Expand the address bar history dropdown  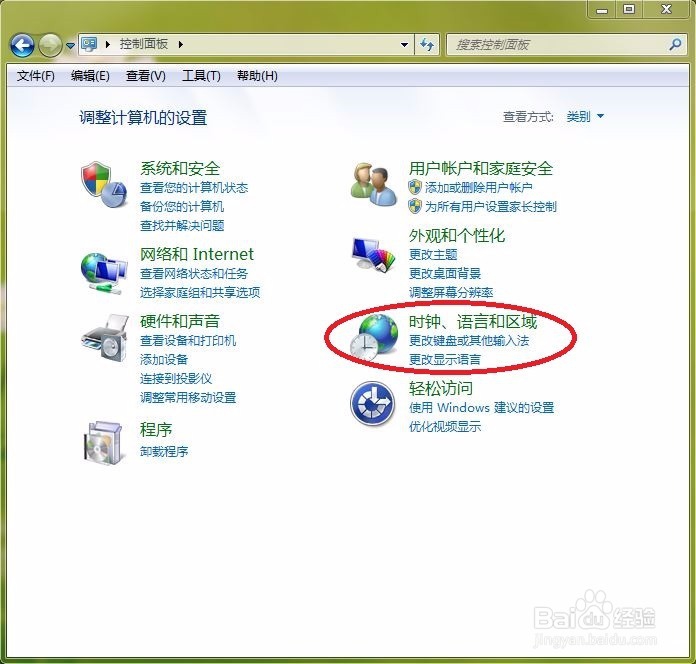click(x=404, y=44)
